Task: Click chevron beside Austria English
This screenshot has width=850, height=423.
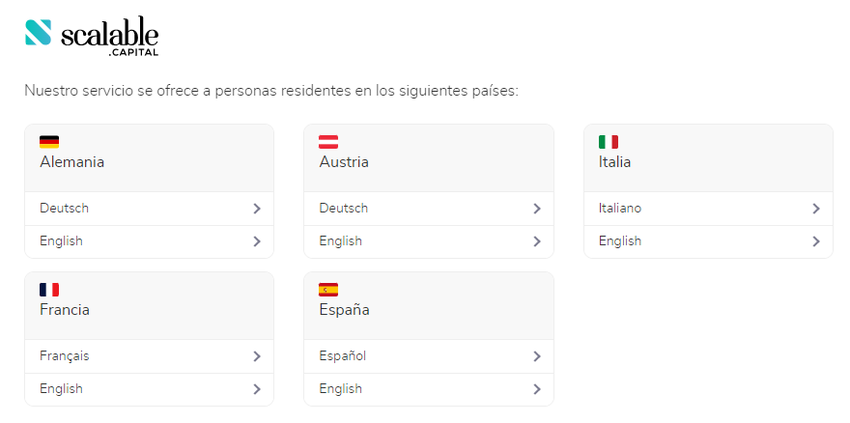Action: [537, 241]
